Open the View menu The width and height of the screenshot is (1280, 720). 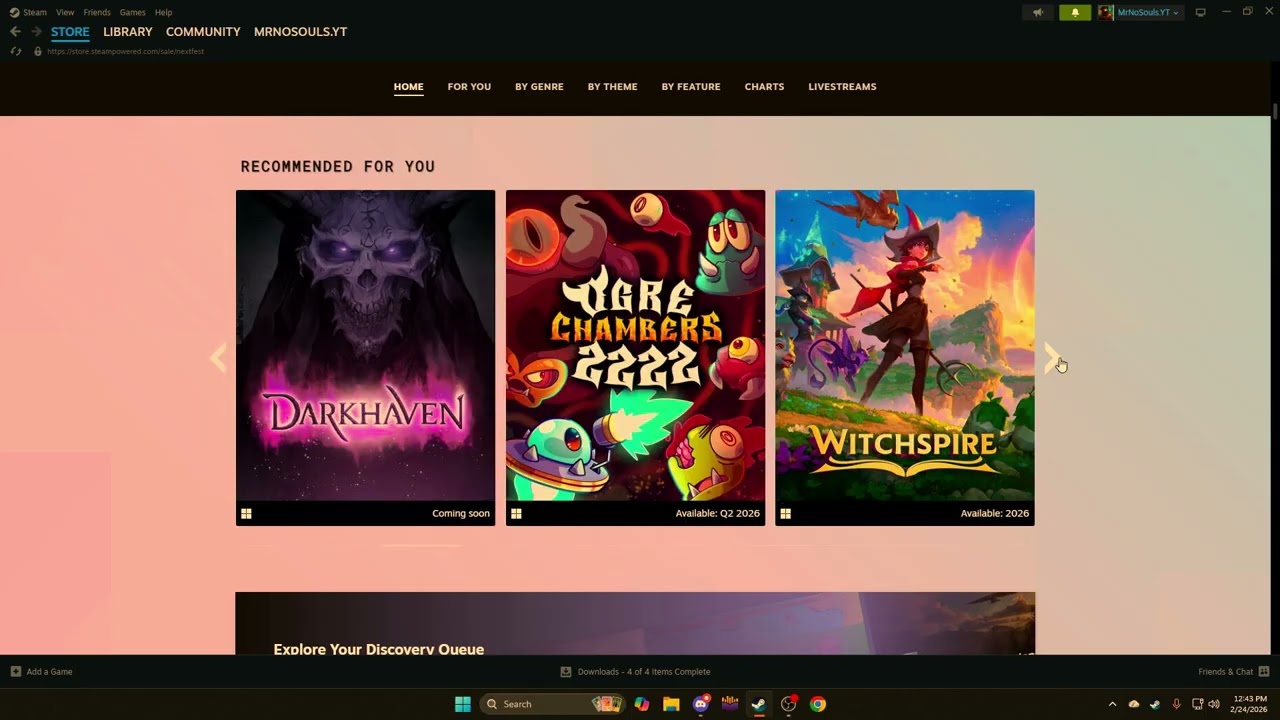coord(65,12)
